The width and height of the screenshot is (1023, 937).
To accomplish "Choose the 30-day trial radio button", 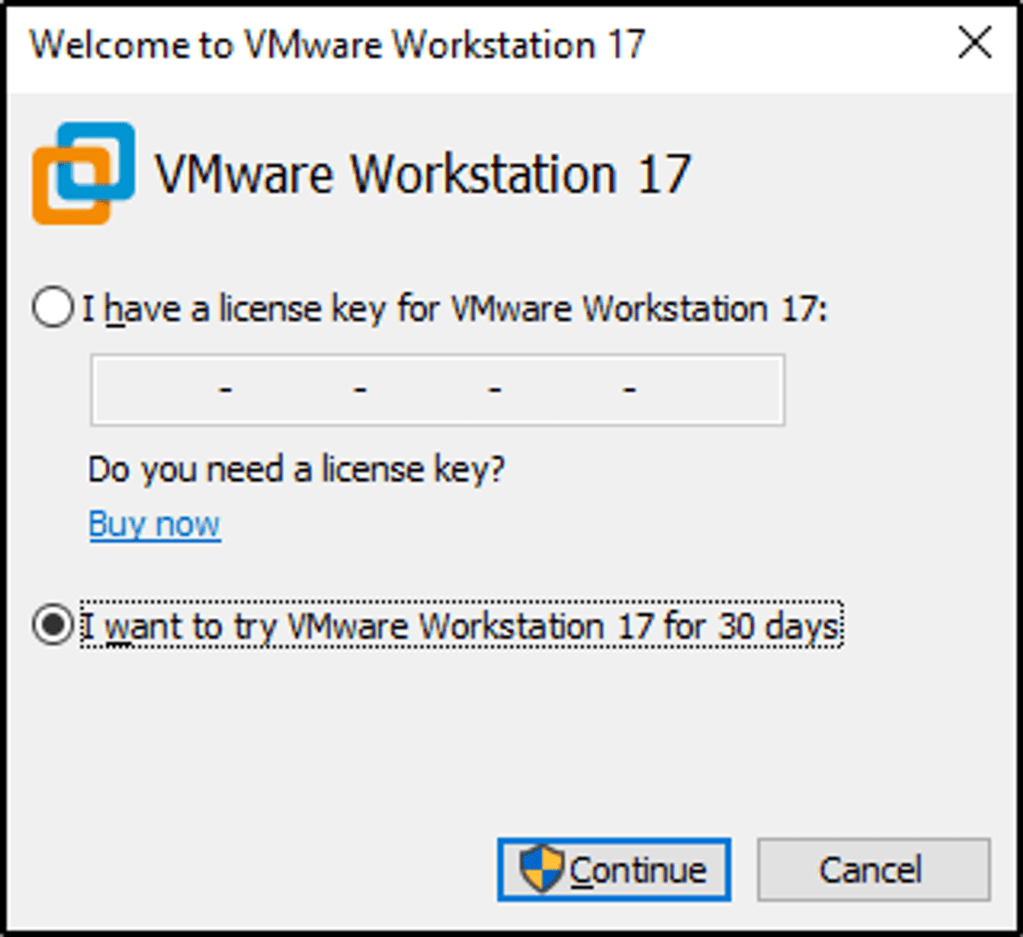I will 52,627.
